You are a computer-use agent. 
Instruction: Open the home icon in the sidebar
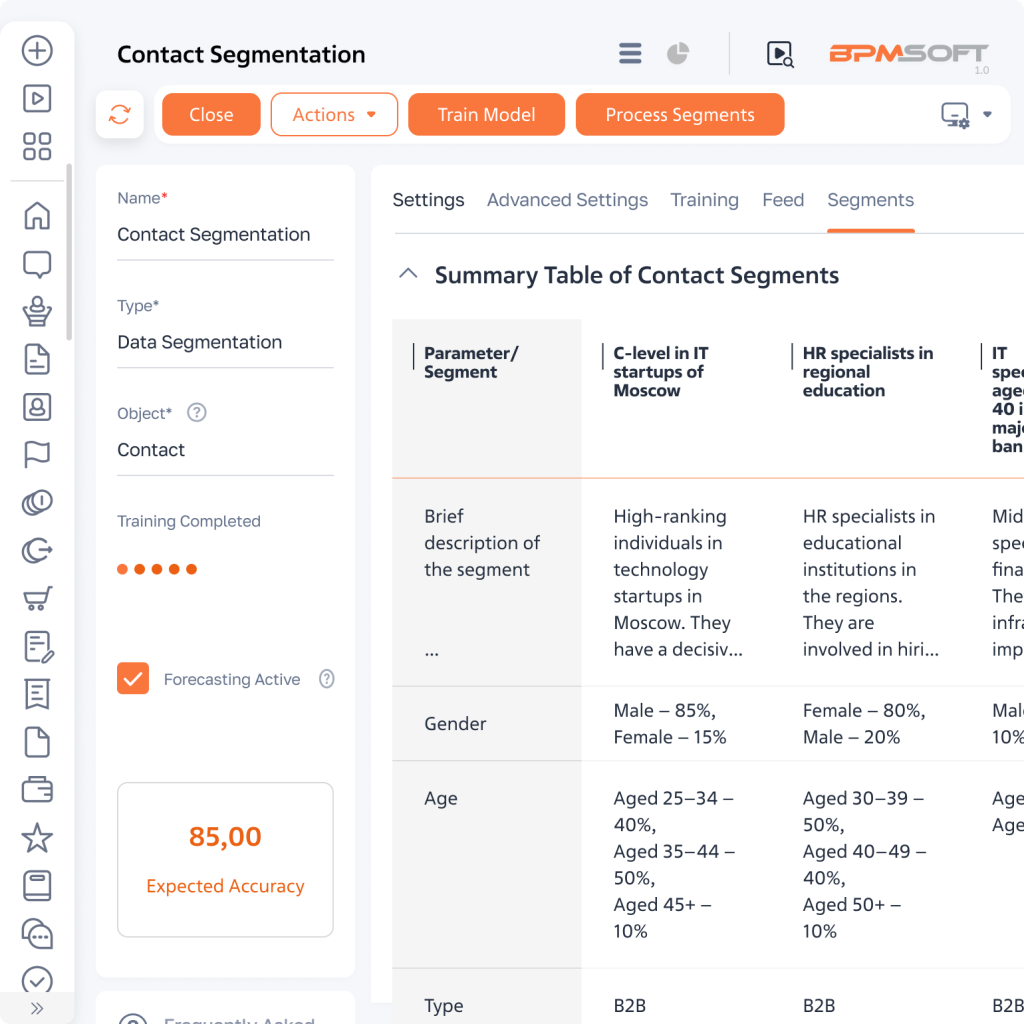click(37, 215)
